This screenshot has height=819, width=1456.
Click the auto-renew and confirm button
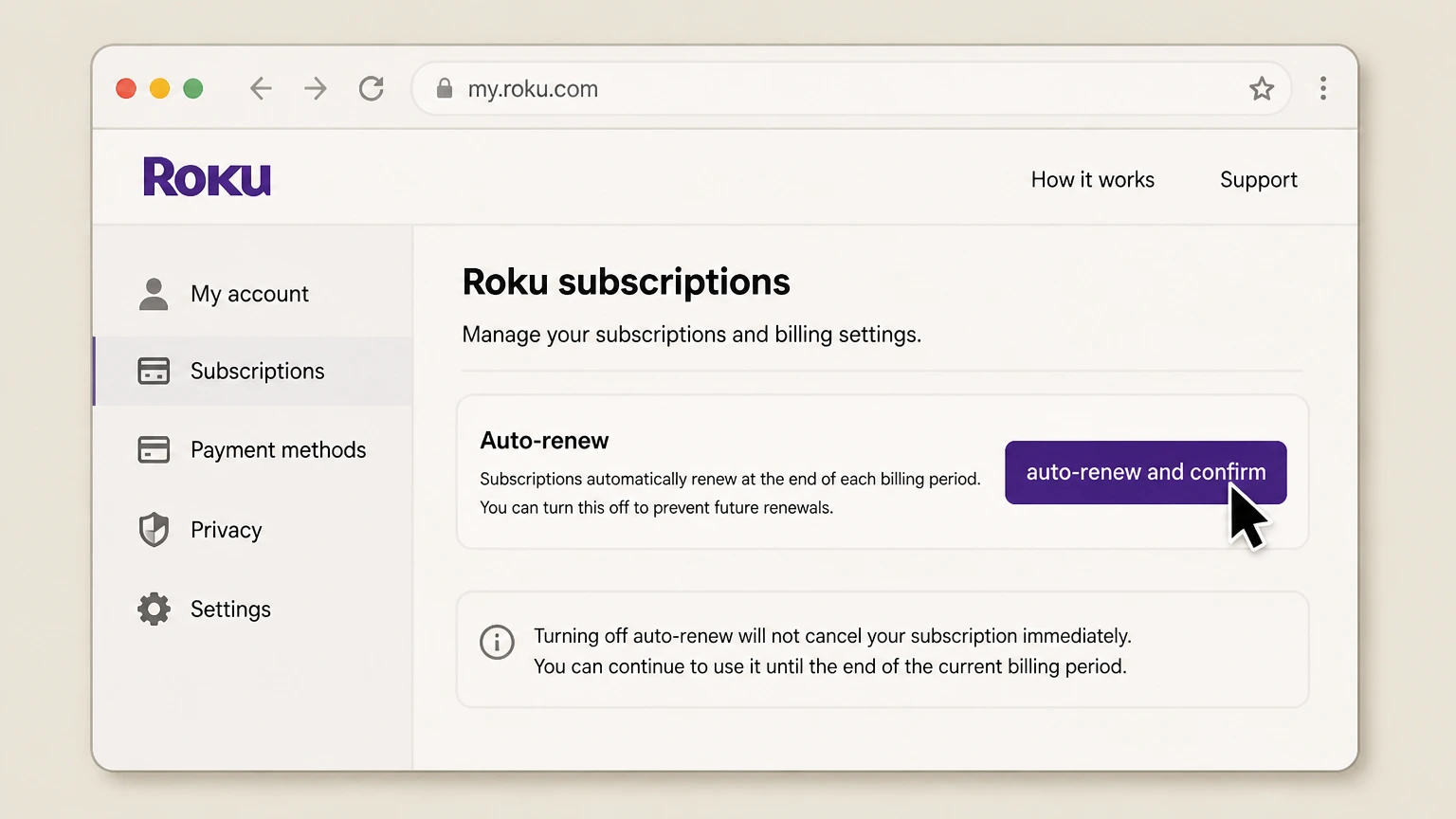pos(1145,472)
